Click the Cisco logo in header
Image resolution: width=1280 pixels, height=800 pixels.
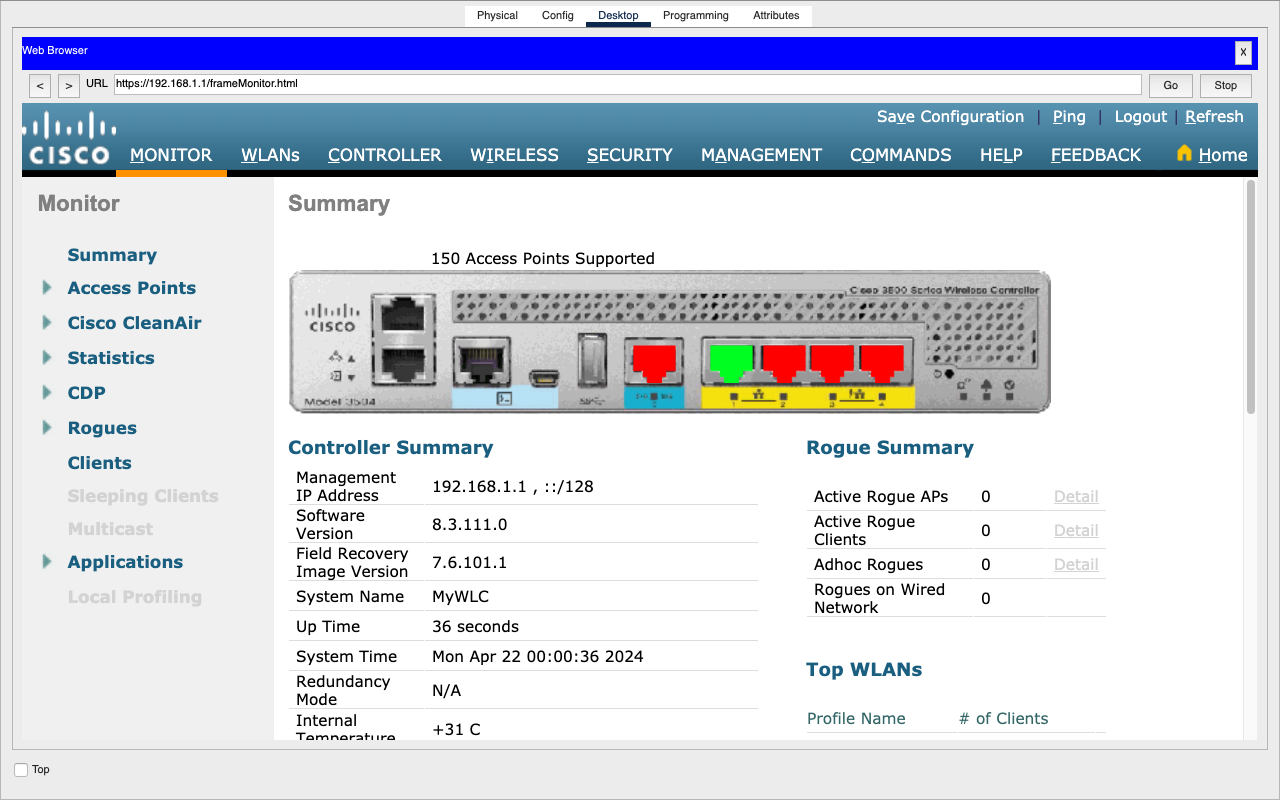point(69,138)
